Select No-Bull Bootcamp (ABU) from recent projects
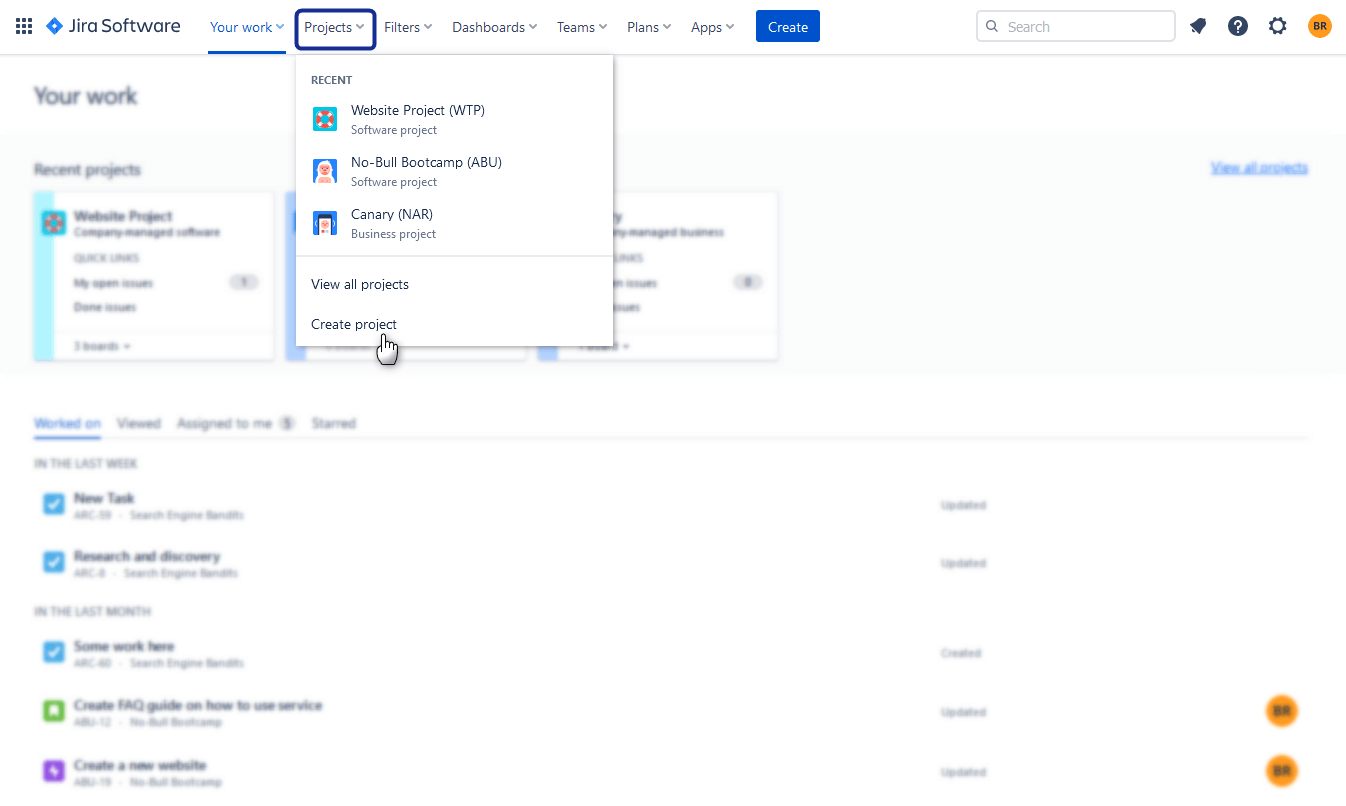Viewport: 1346px width, 806px height. pyautogui.click(x=454, y=171)
